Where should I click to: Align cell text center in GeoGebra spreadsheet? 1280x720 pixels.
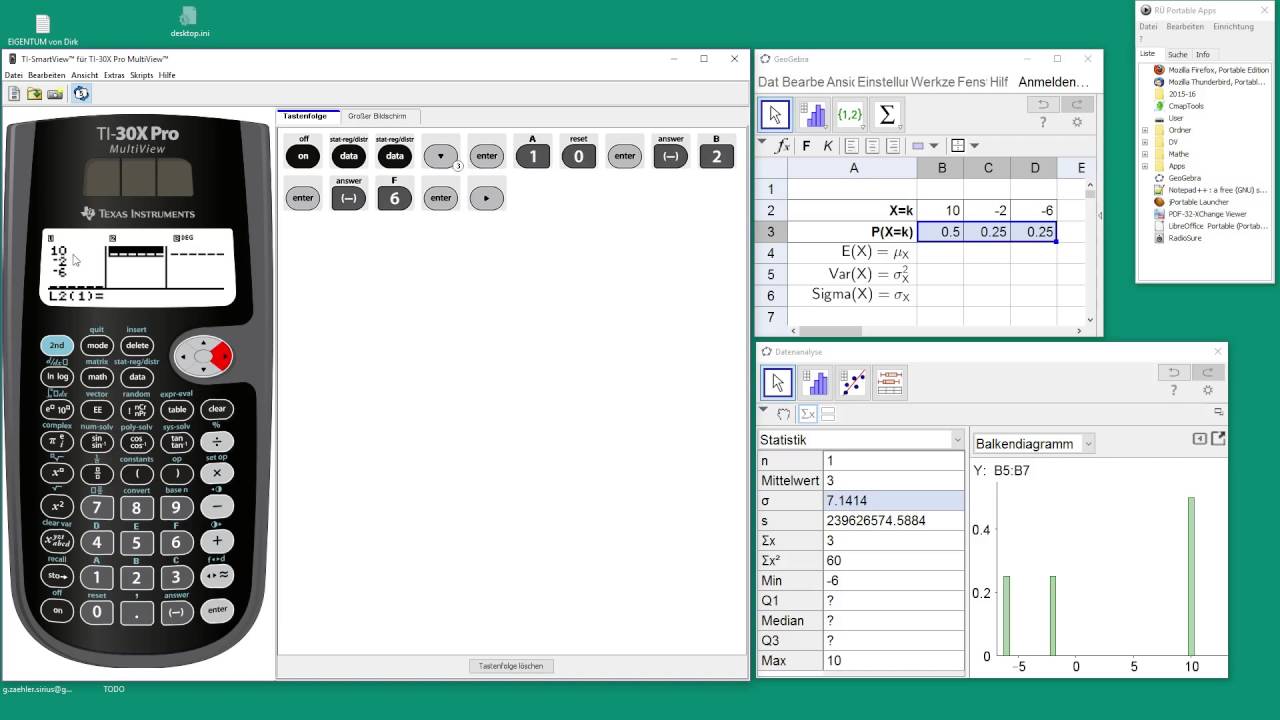point(873,146)
